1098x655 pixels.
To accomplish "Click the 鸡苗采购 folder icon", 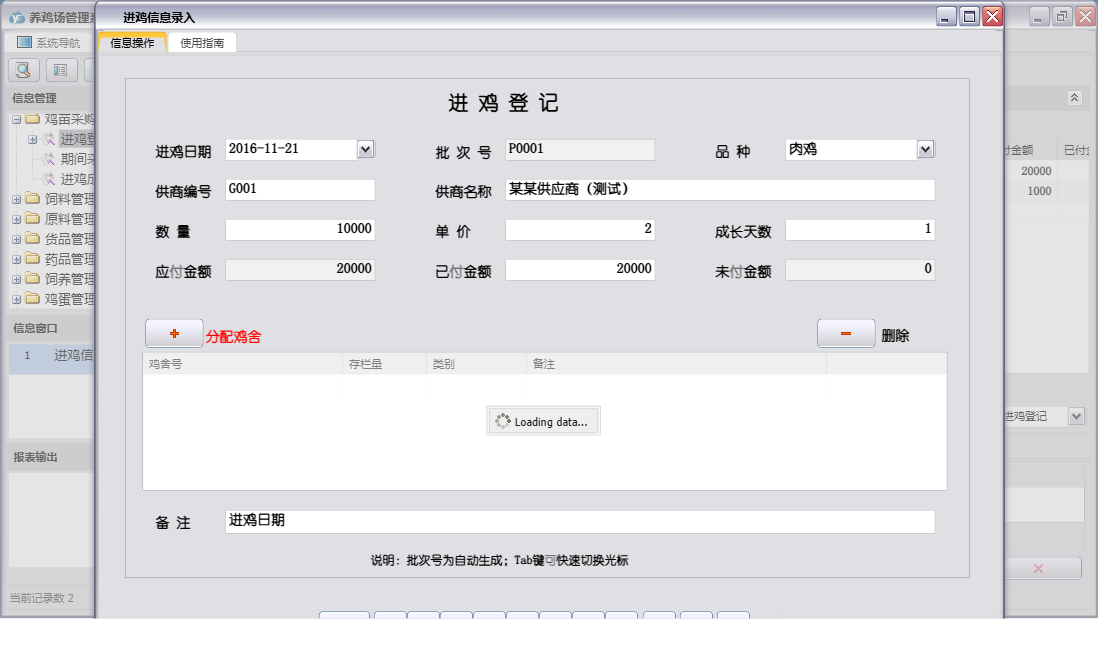I will [33, 120].
